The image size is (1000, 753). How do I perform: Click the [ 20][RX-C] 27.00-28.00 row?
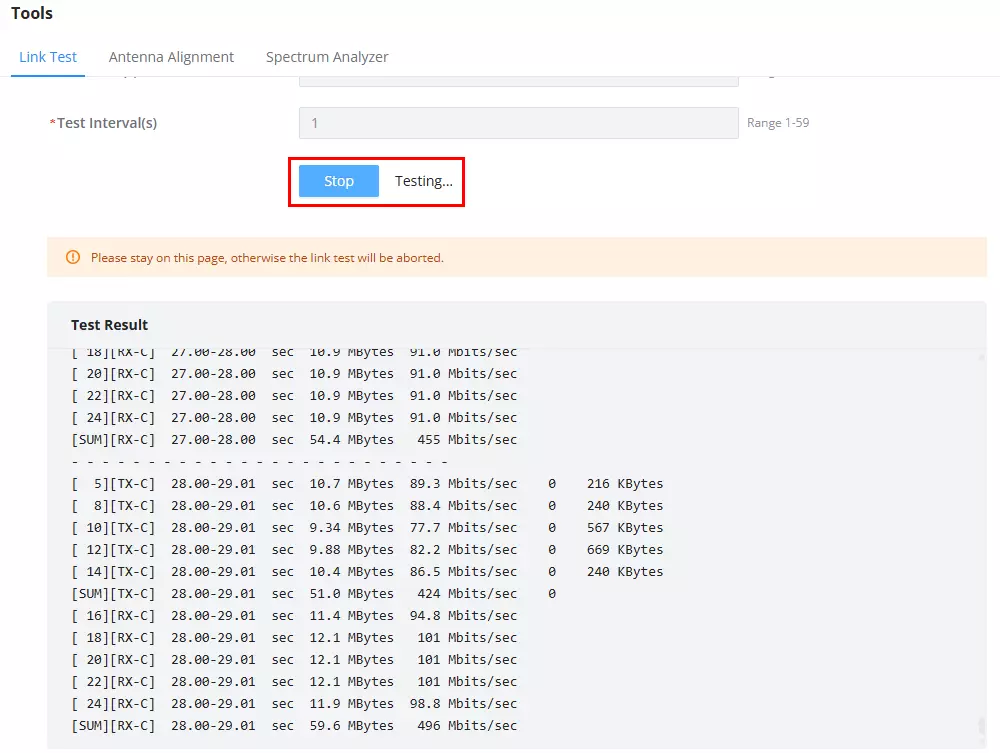click(294, 374)
